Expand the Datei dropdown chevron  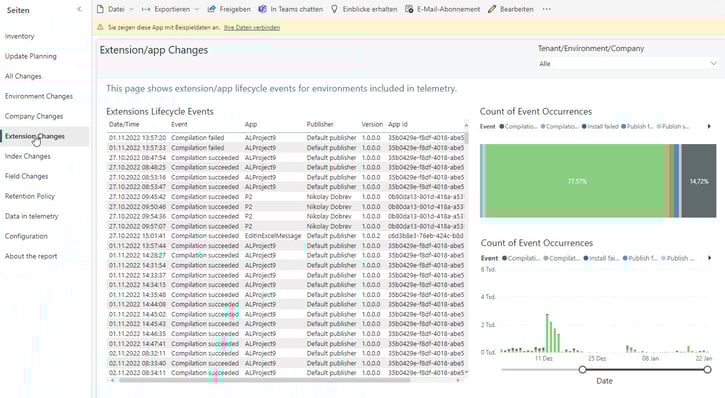click(131, 9)
